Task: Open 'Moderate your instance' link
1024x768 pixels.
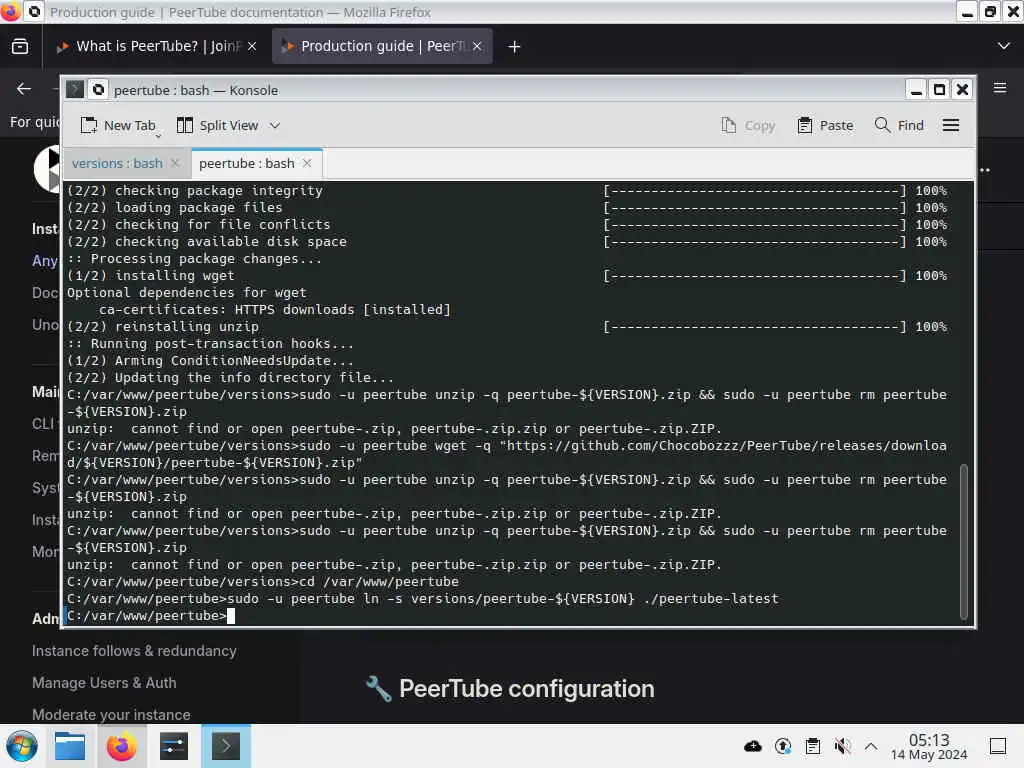Action: coord(112,715)
